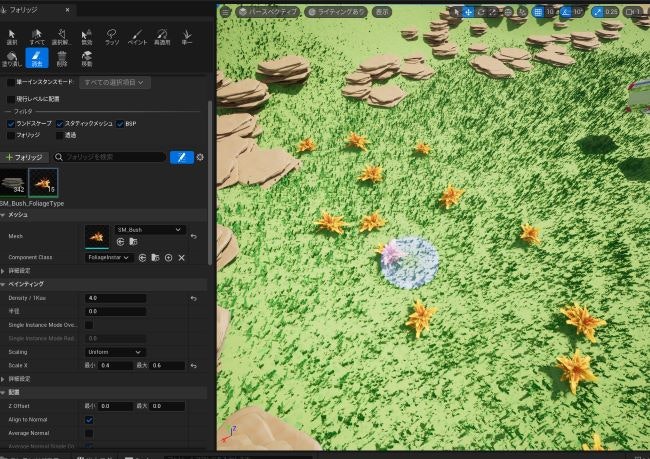Open foliage list view settings gear

pos(200,157)
